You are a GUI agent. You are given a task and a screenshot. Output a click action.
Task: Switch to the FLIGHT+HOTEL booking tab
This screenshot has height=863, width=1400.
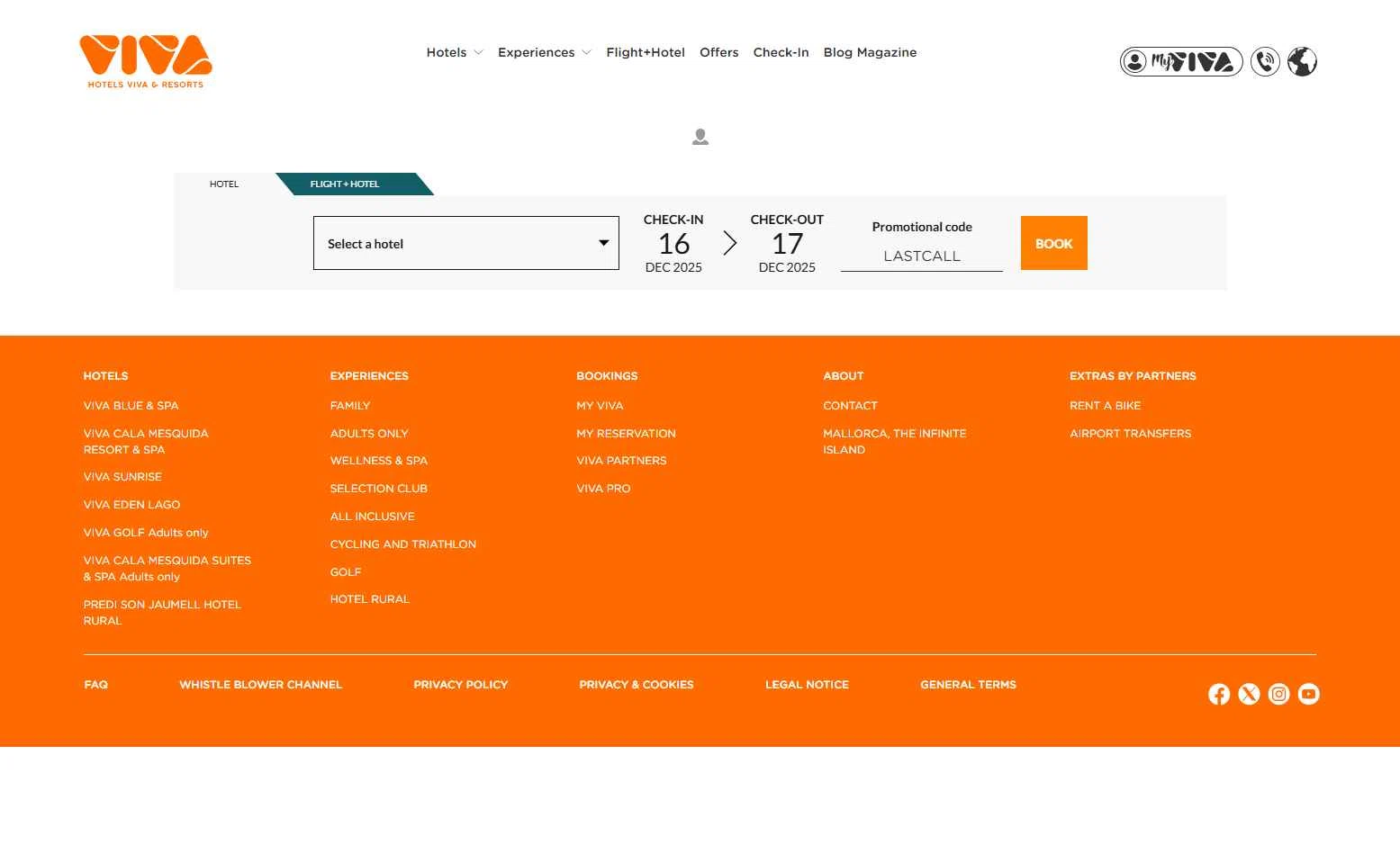tap(346, 184)
